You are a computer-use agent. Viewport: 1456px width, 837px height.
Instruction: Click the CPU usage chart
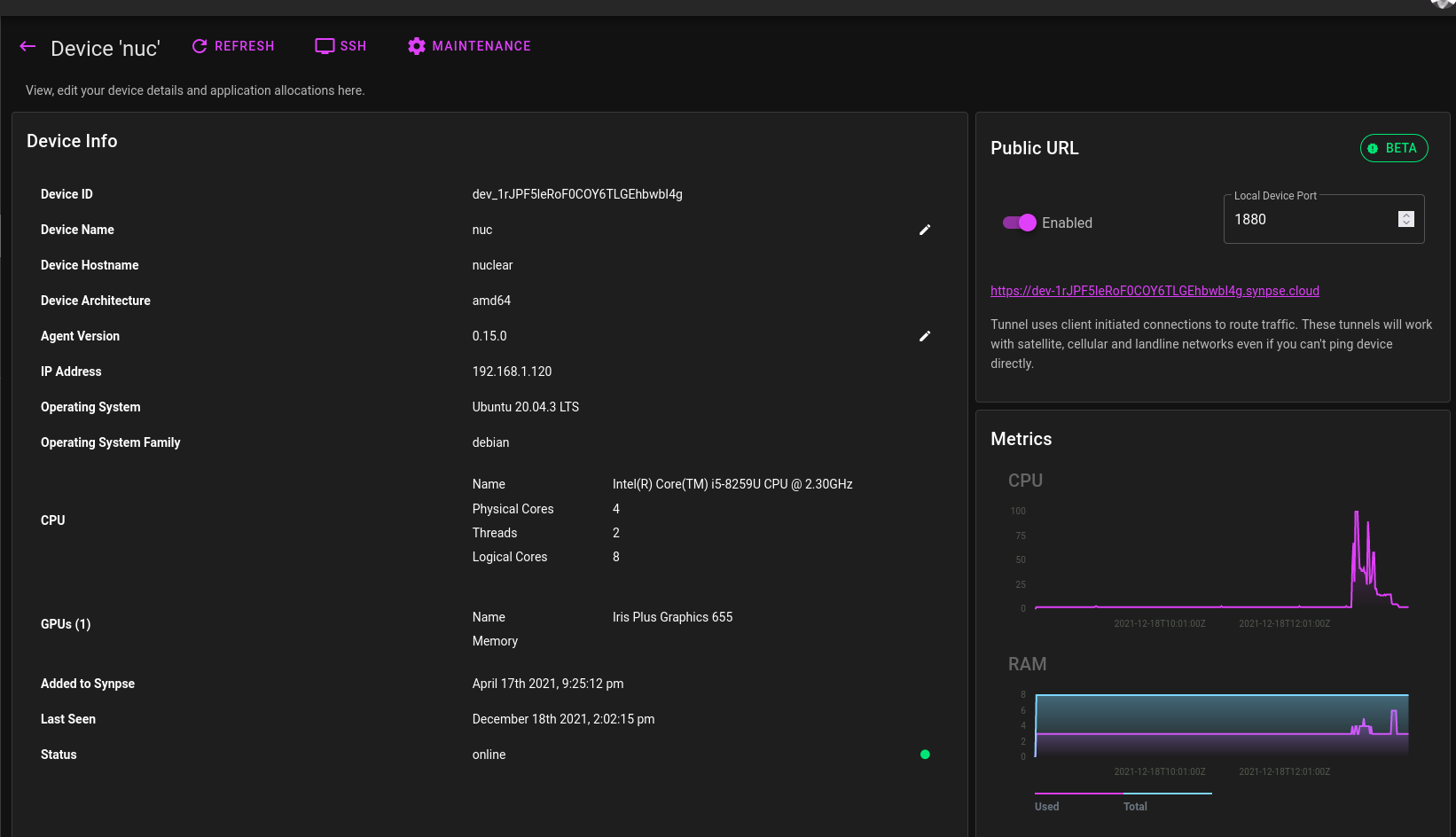(x=1221, y=560)
